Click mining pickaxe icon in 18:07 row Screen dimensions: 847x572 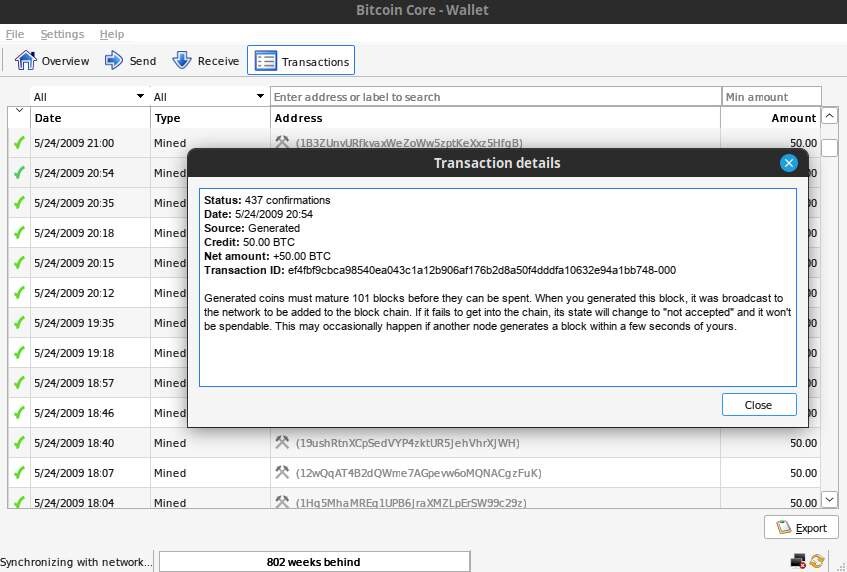[x=282, y=472]
